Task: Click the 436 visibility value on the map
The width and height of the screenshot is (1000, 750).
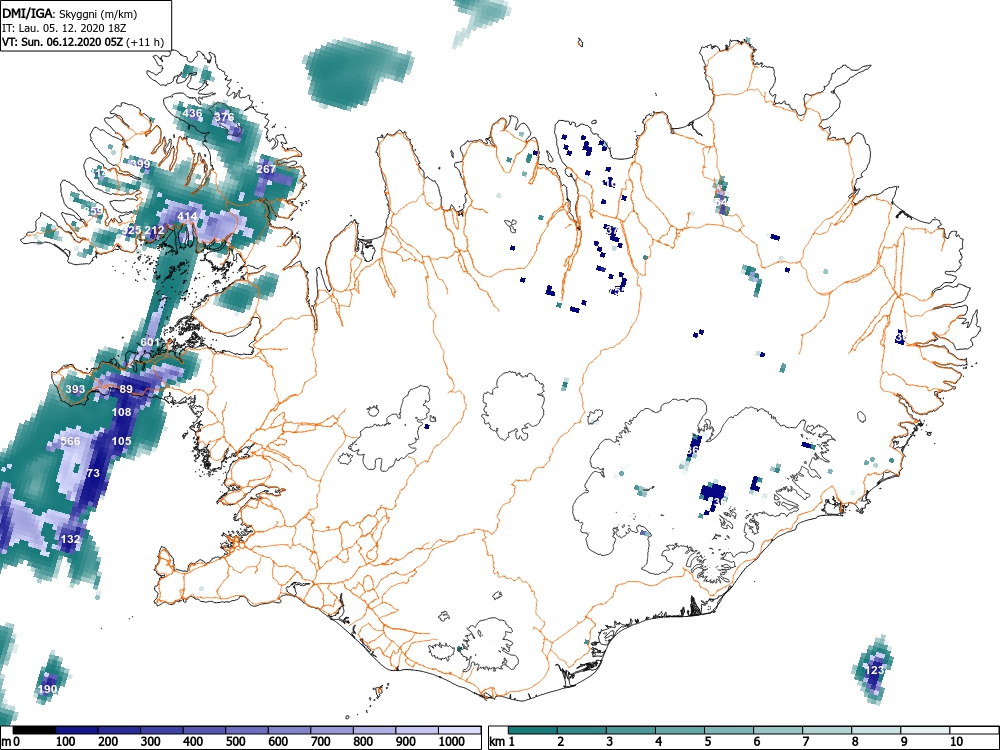Action: (192, 114)
